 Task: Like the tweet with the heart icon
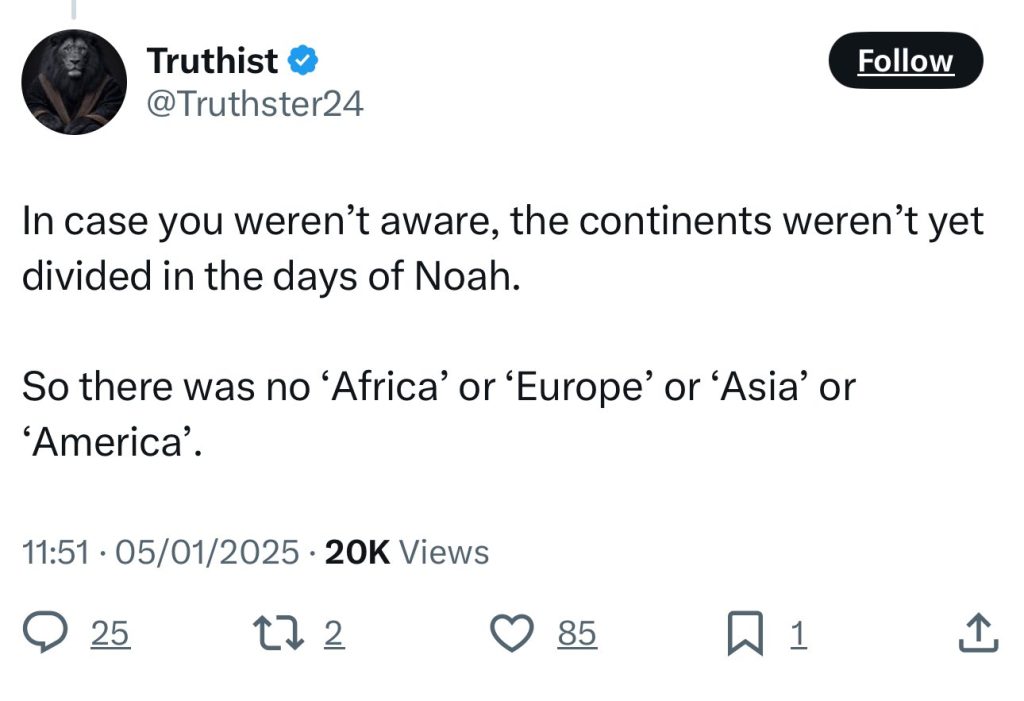tap(513, 632)
